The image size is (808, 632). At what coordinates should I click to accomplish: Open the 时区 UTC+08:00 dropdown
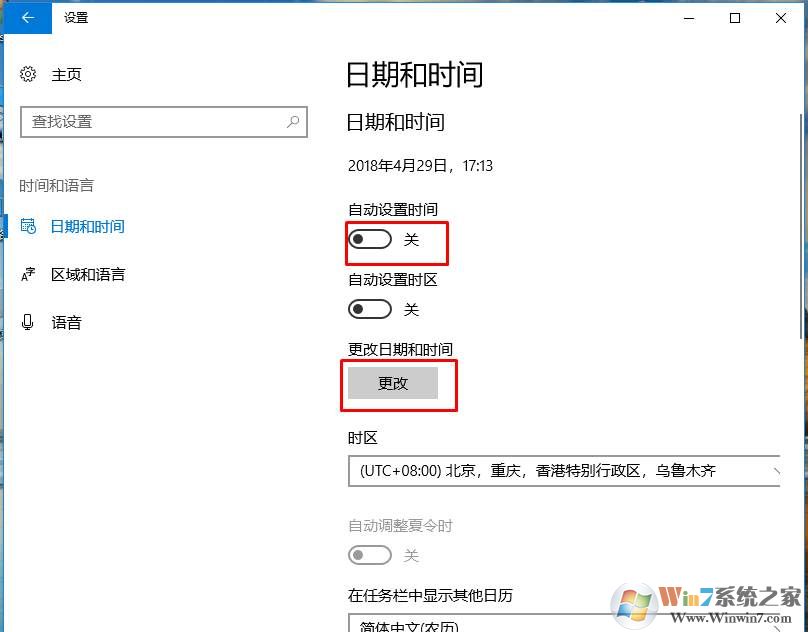point(564,471)
